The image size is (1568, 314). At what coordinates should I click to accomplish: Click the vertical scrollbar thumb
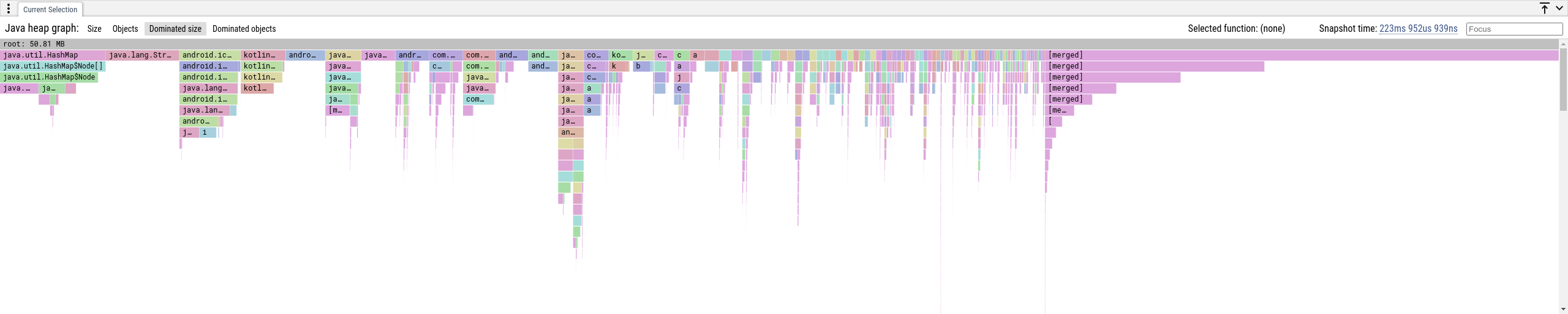tap(1563, 80)
